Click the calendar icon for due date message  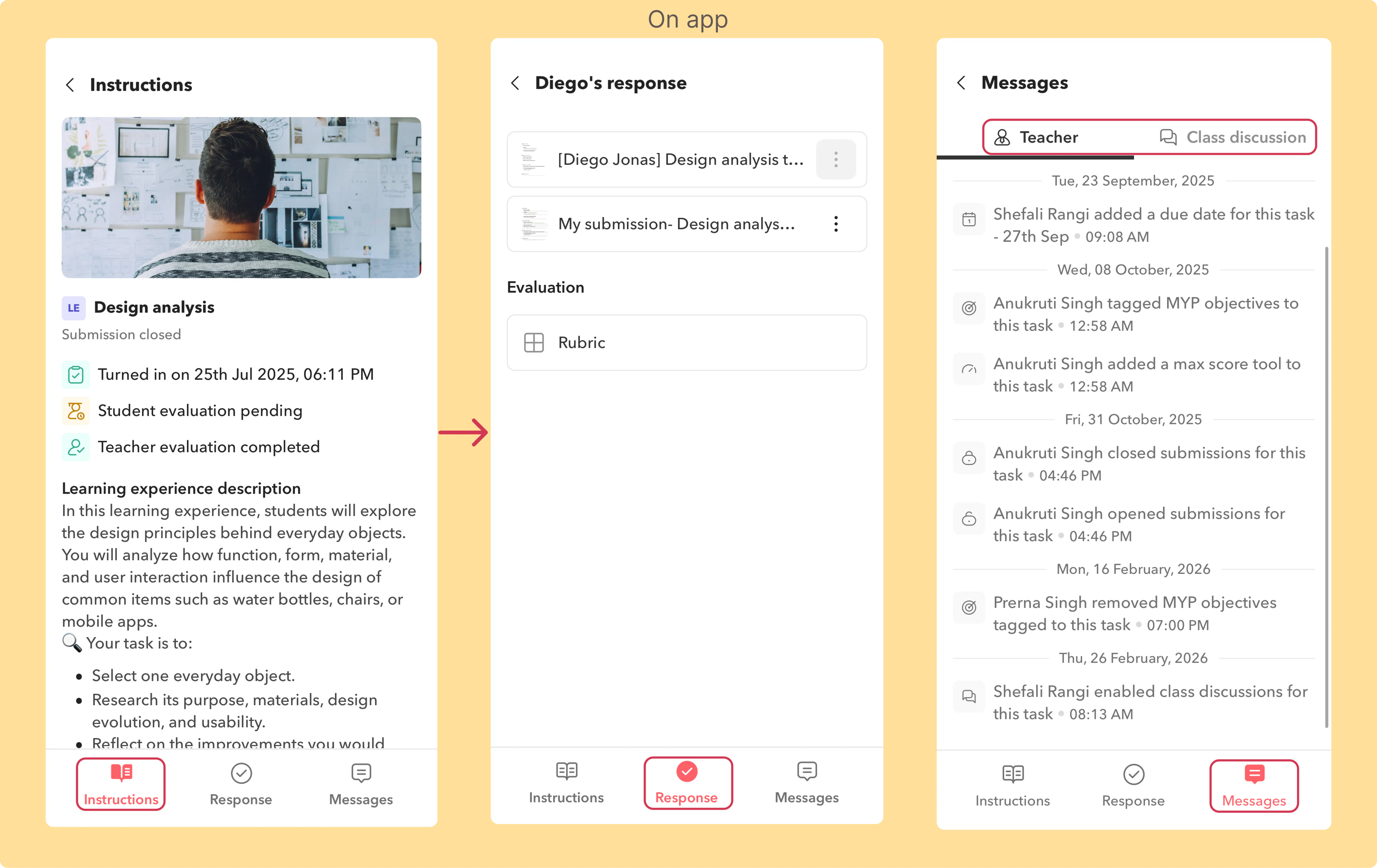(x=969, y=219)
